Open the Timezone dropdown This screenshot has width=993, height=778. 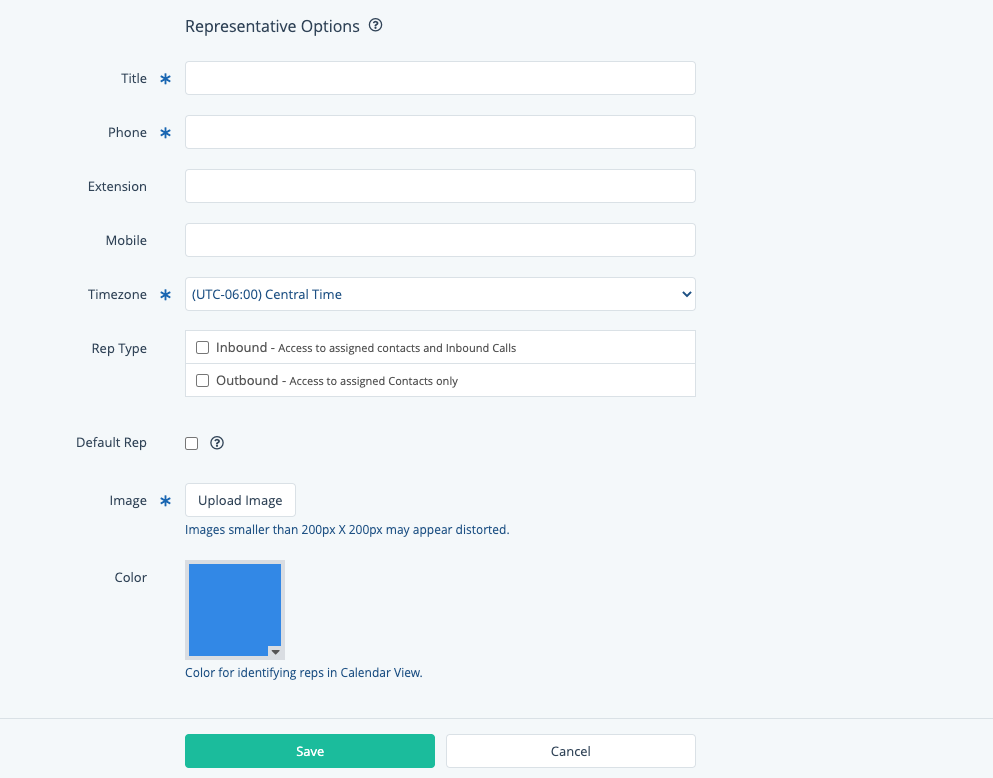[440, 294]
